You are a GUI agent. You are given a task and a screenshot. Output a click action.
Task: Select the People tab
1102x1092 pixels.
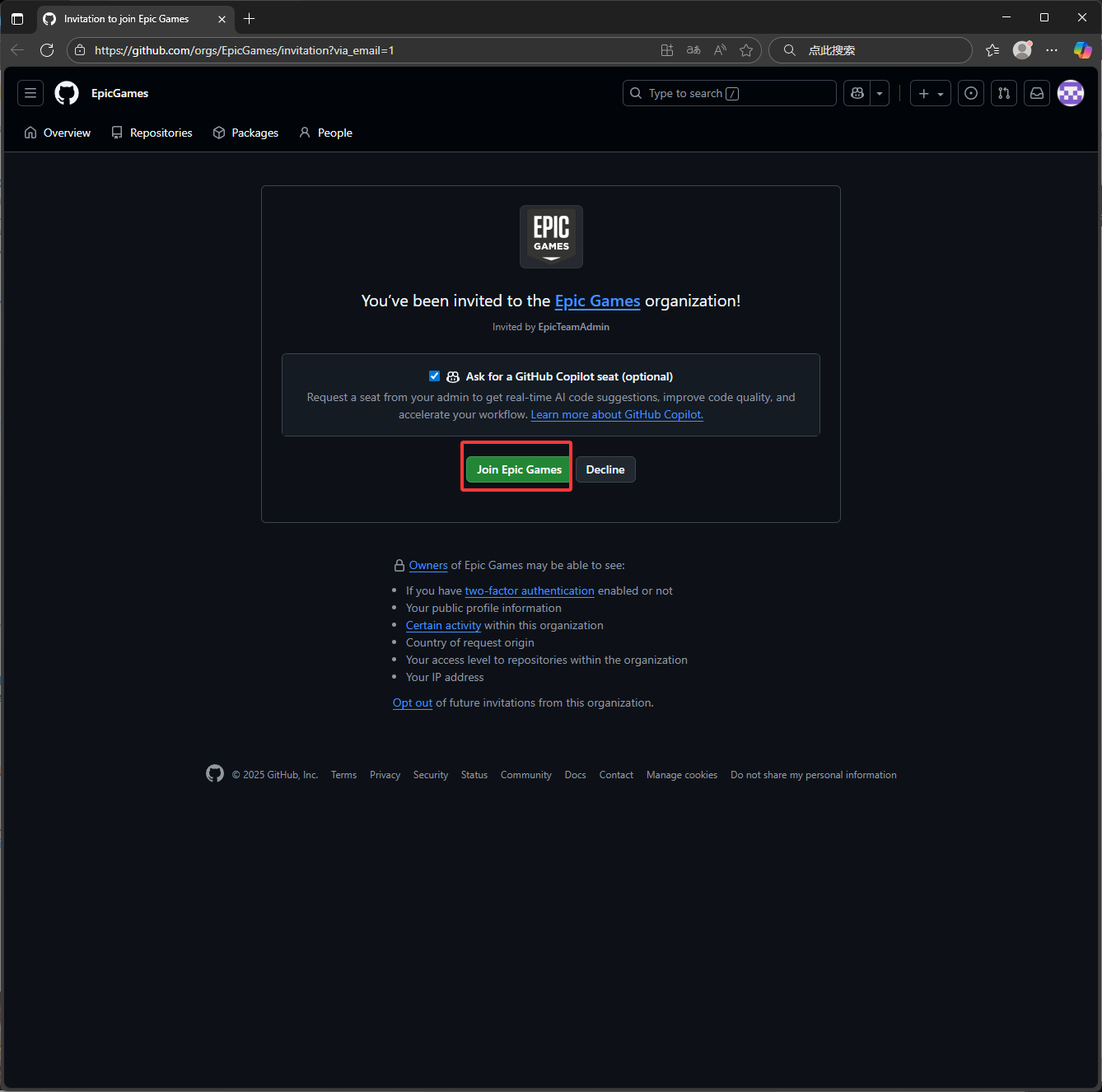pos(326,133)
